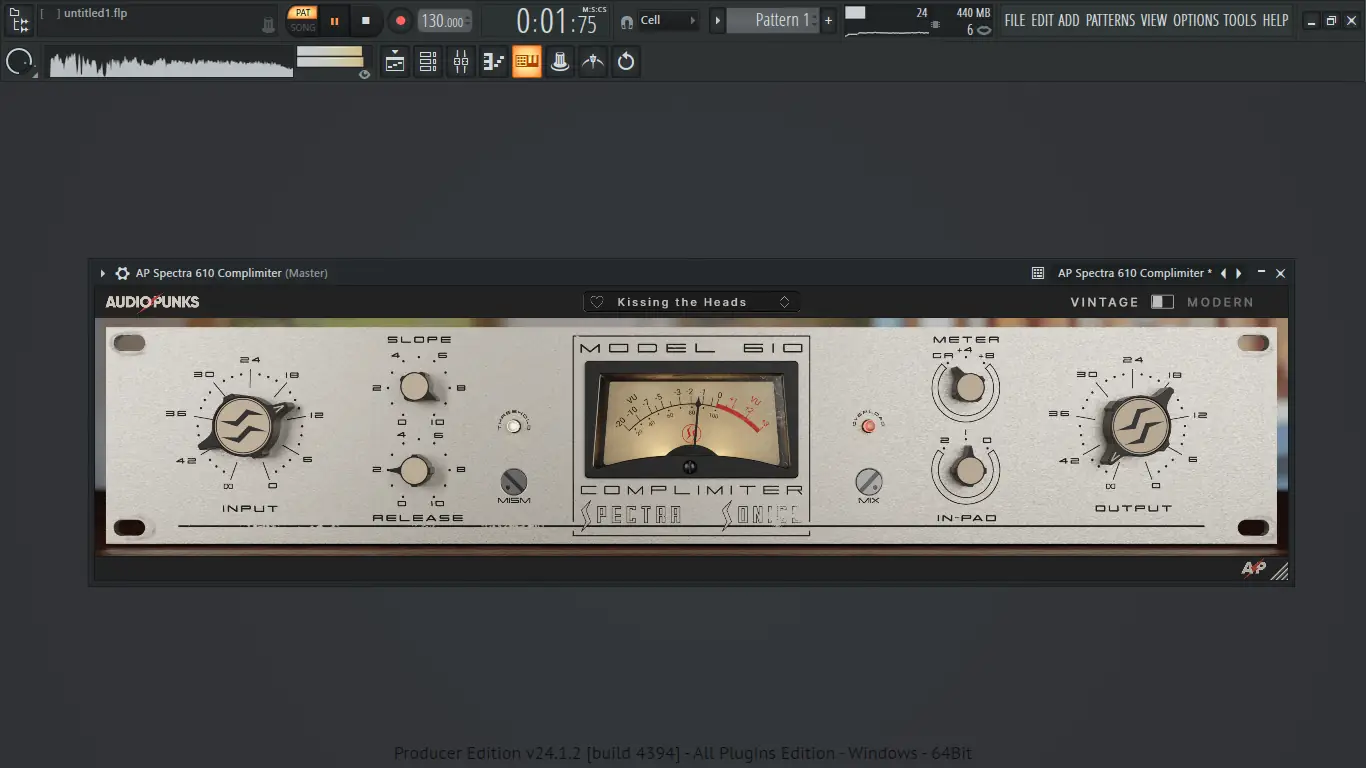
Task: Click the preset up/down stepper arrows
Action: pyautogui.click(x=785, y=302)
